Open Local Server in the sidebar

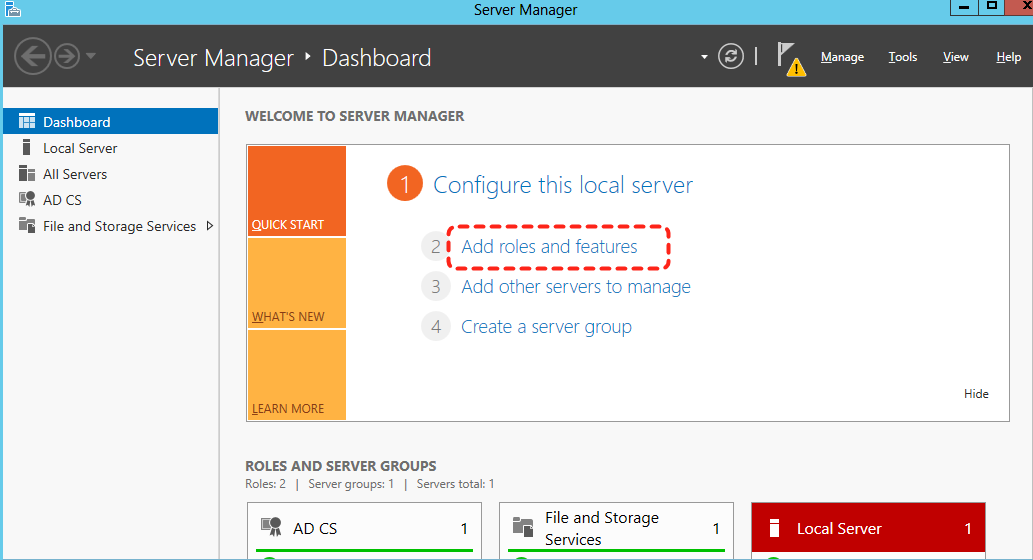[80, 148]
